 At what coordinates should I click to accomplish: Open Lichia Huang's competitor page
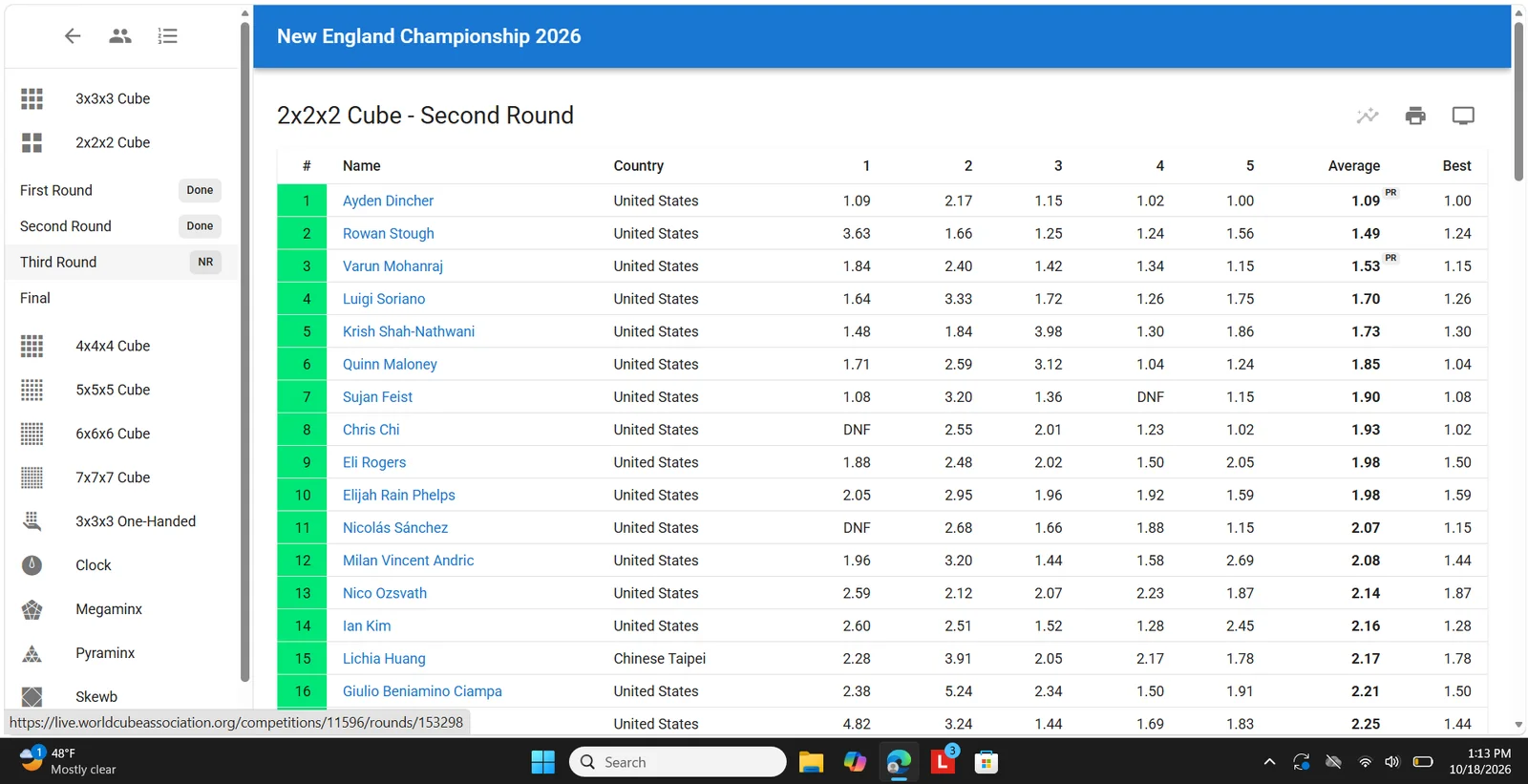[384, 658]
